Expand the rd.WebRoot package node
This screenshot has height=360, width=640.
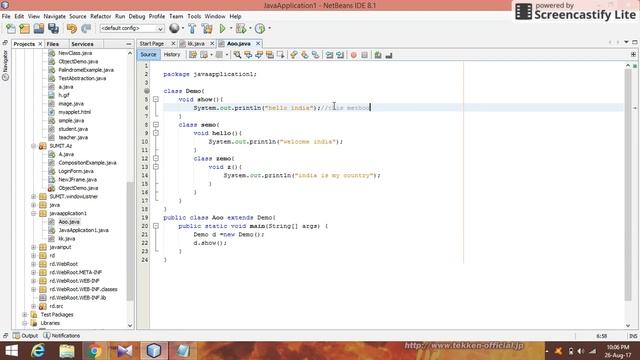point(34,264)
